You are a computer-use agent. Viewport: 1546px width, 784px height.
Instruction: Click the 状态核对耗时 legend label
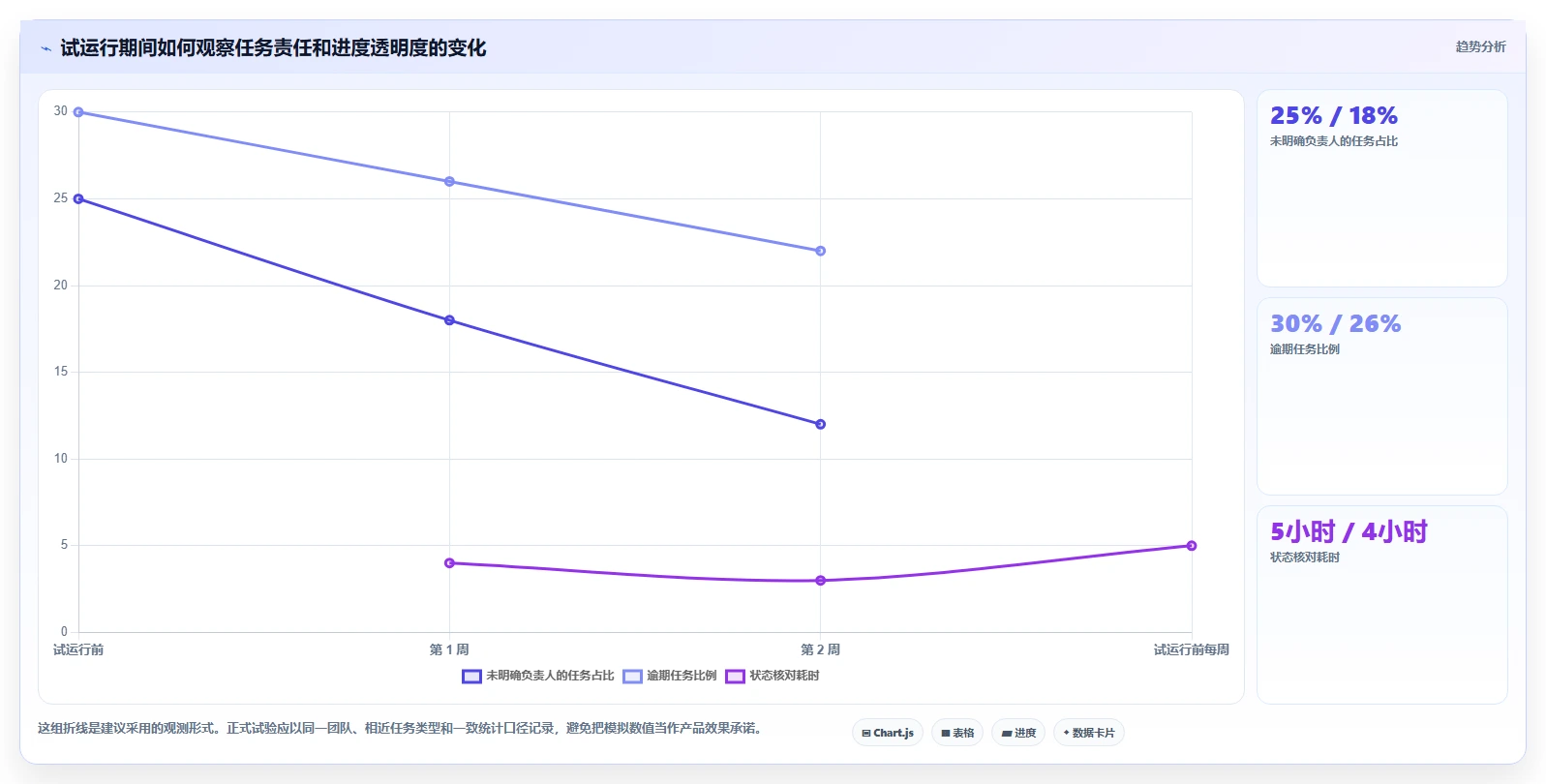pyautogui.click(x=784, y=676)
